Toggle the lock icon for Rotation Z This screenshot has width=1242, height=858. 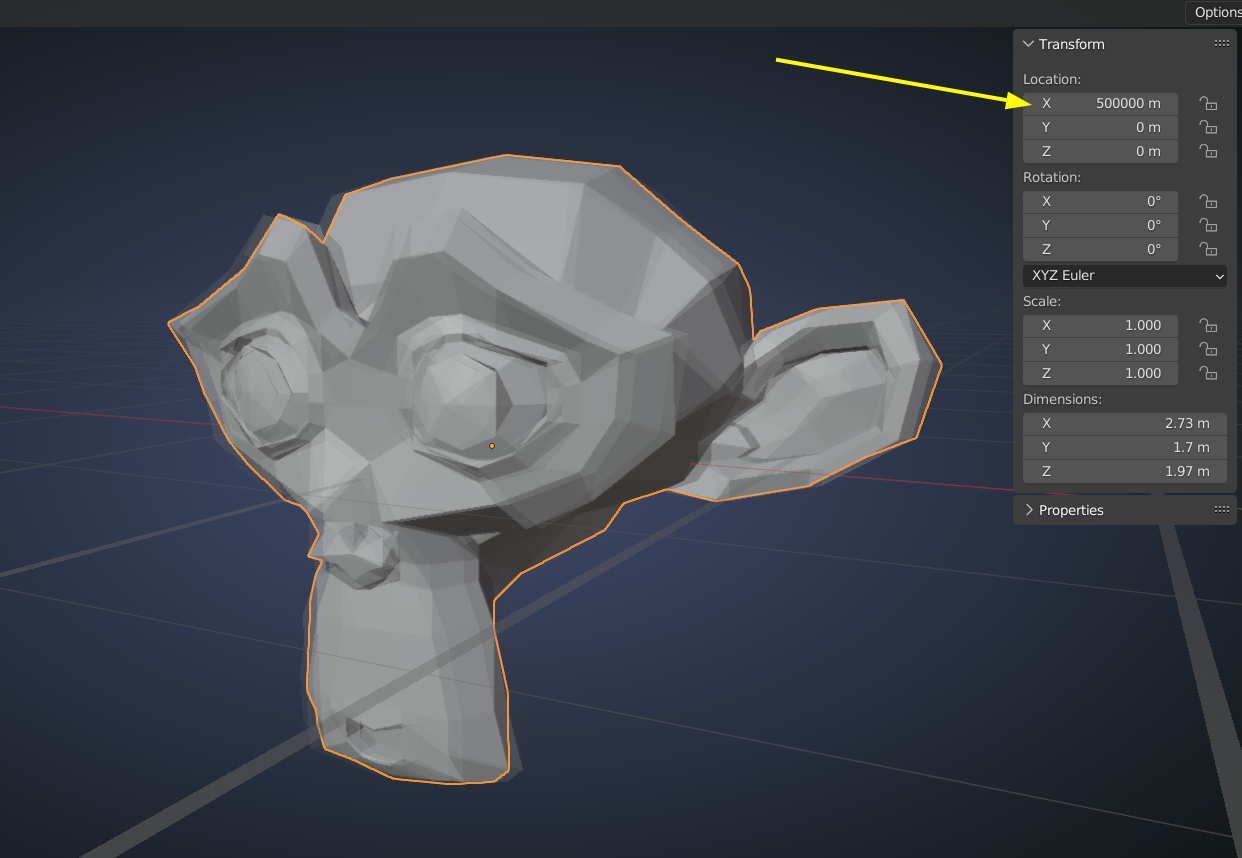click(1208, 249)
